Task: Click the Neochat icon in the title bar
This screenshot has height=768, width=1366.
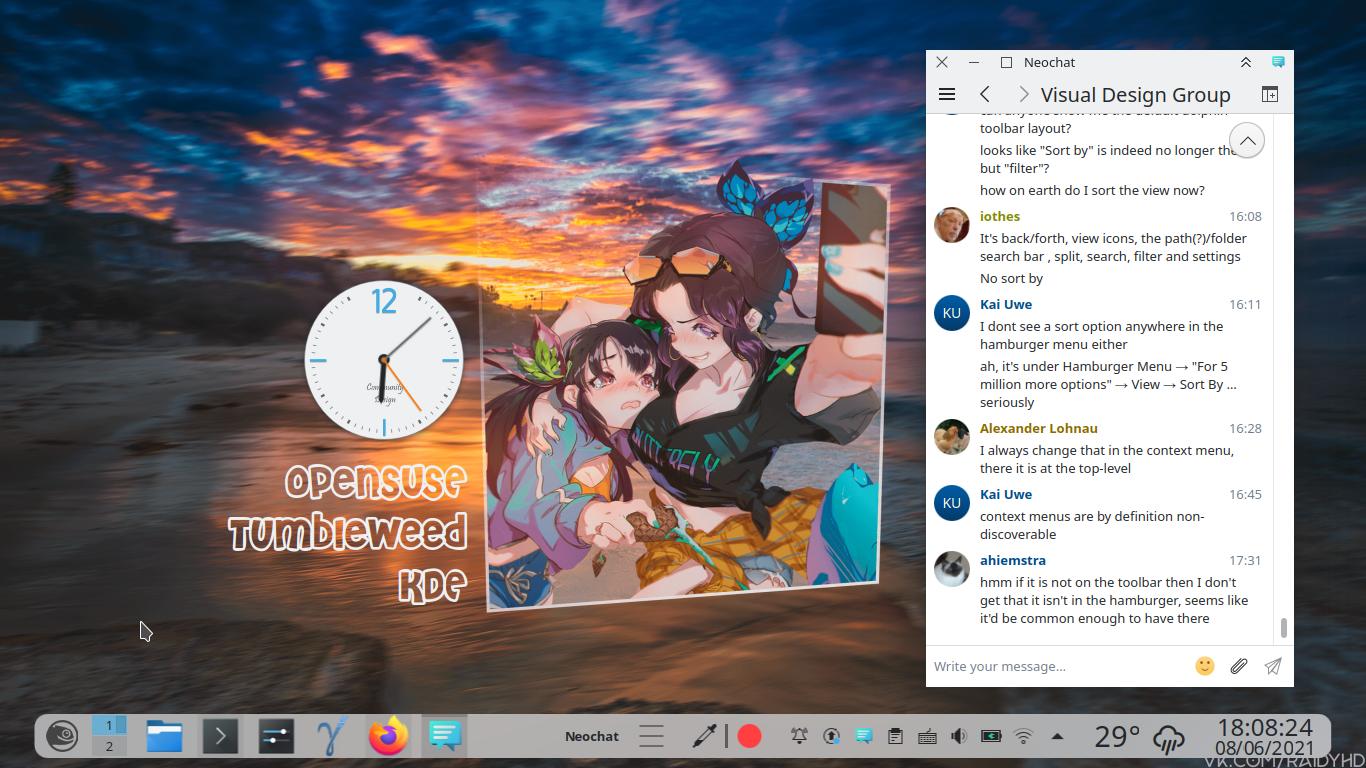Action: tap(1278, 62)
